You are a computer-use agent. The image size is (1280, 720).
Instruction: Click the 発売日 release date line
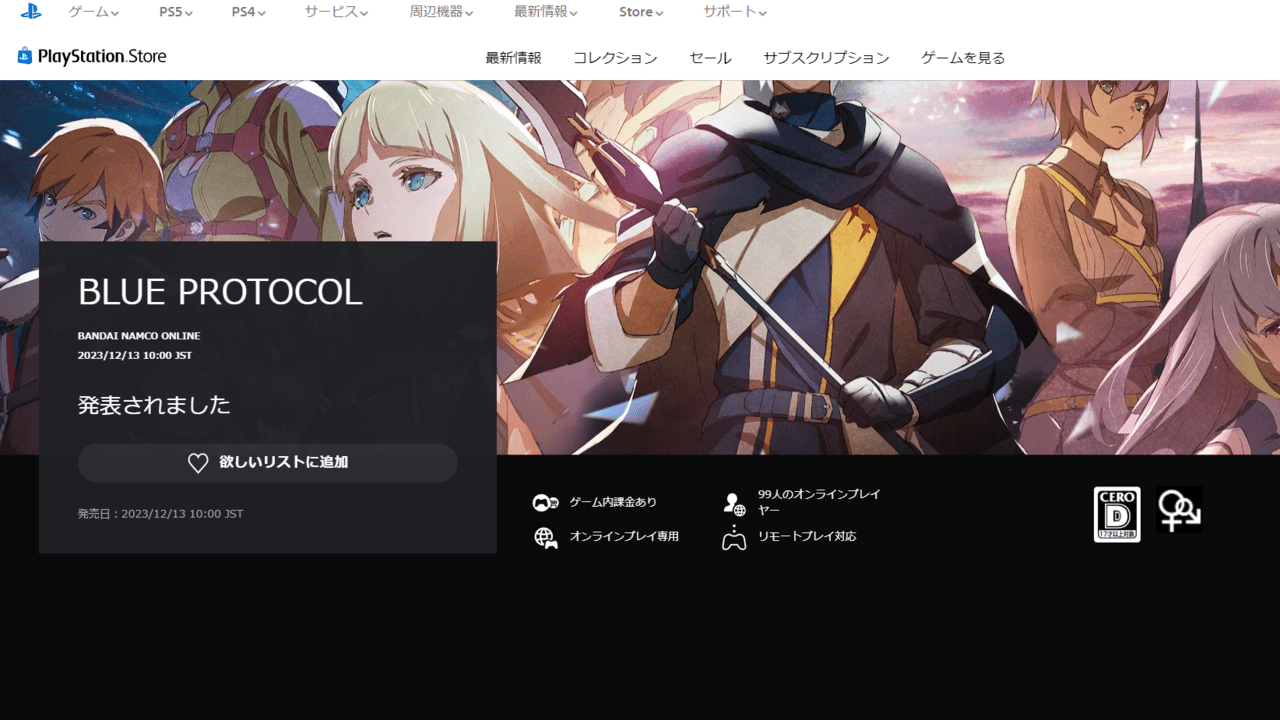point(160,514)
